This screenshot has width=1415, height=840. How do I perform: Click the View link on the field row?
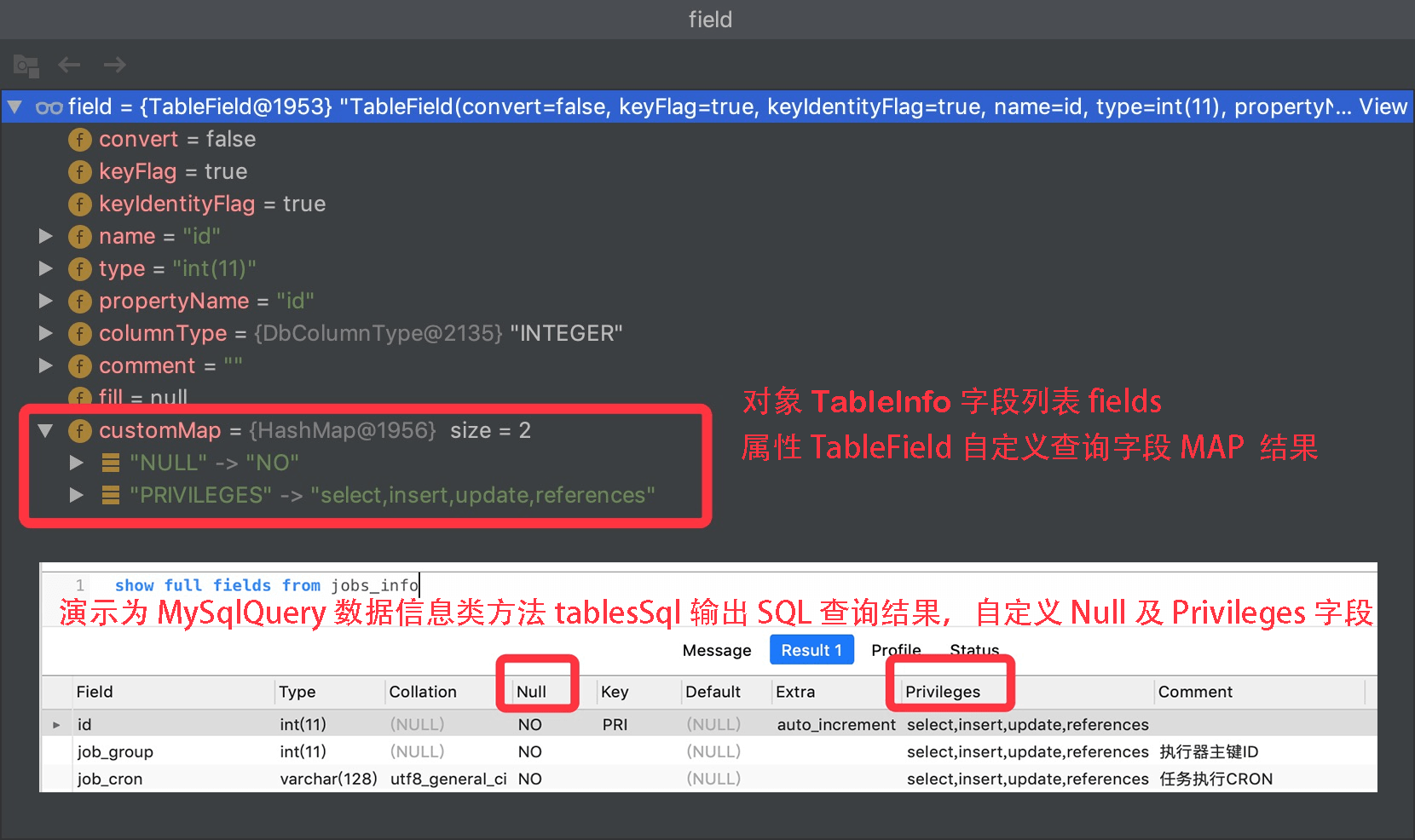1384,106
